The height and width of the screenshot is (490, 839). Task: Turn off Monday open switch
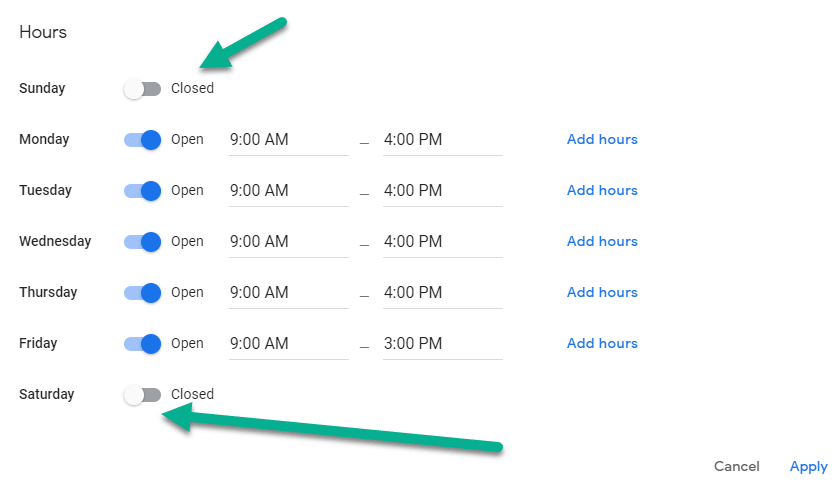(143, 140)
